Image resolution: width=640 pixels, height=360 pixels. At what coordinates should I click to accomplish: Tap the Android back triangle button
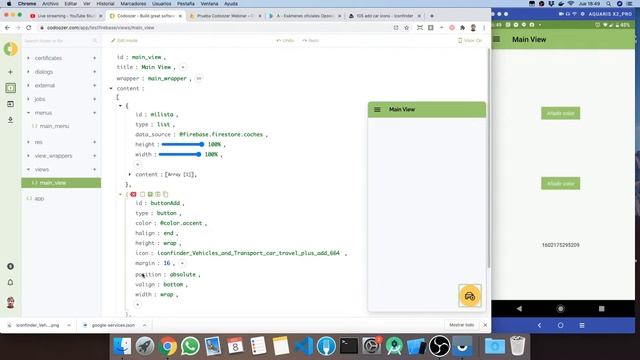click(519, 309)
